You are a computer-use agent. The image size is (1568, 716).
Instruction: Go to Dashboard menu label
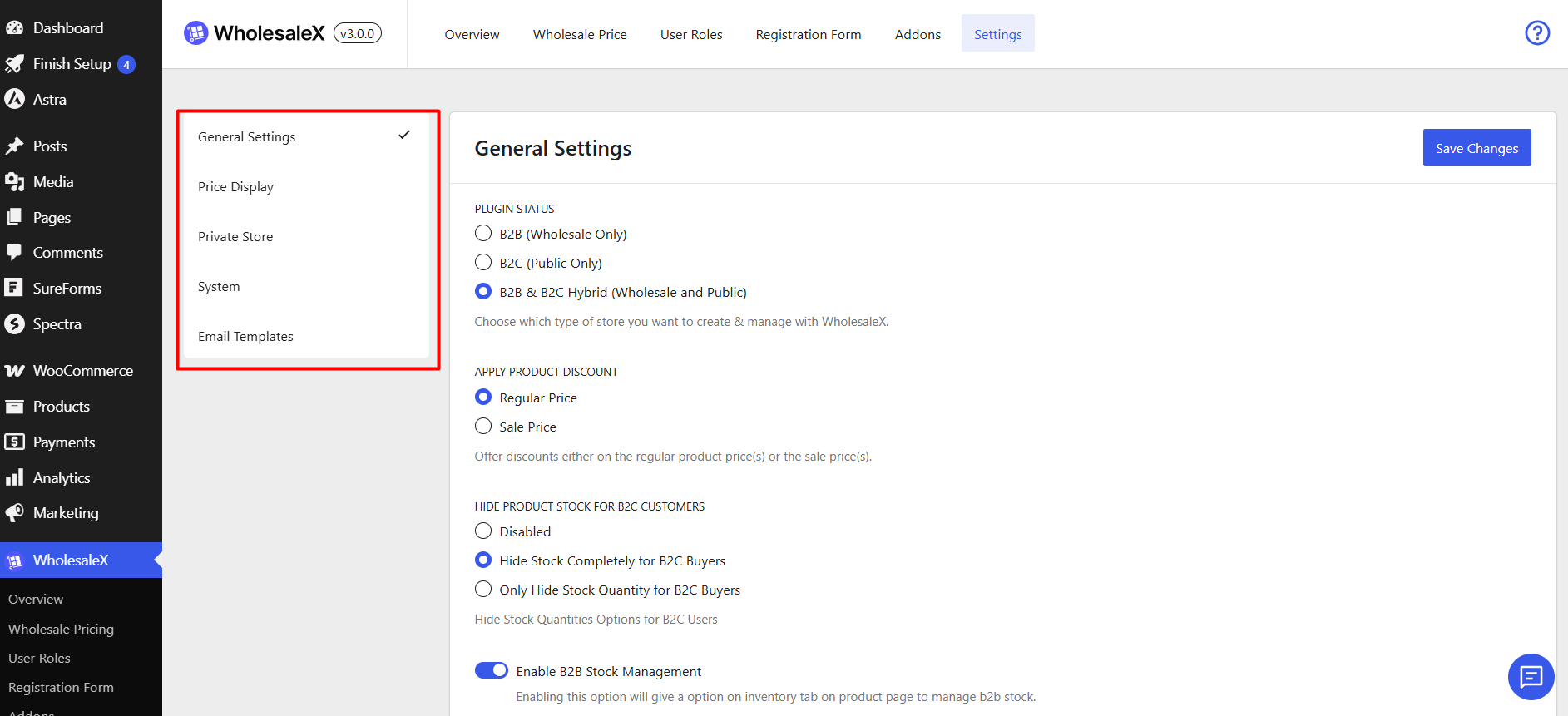(x=68, y=28)
